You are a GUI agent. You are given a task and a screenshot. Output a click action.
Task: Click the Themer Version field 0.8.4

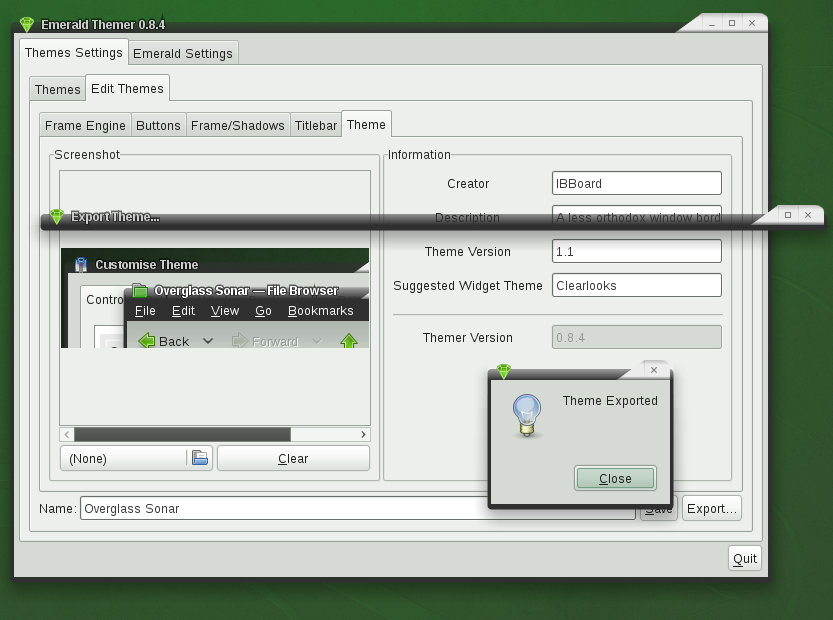click(636, 337)
